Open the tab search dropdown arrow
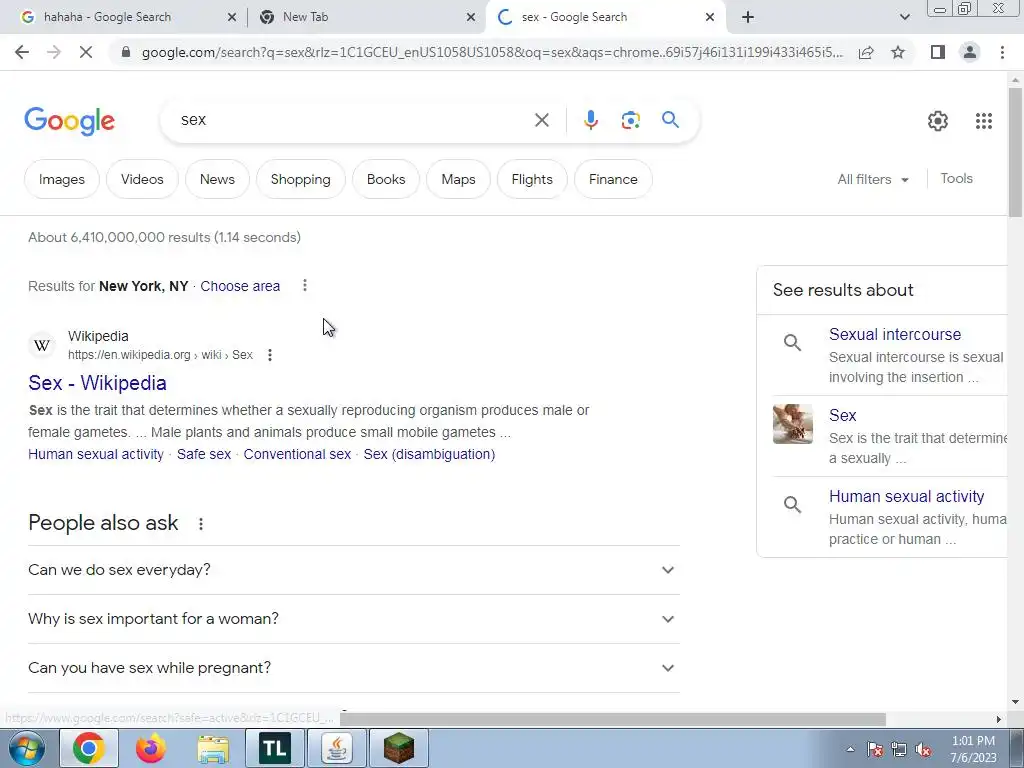The width and height of the screenshot is (1024, 768). tap(904, 17)
